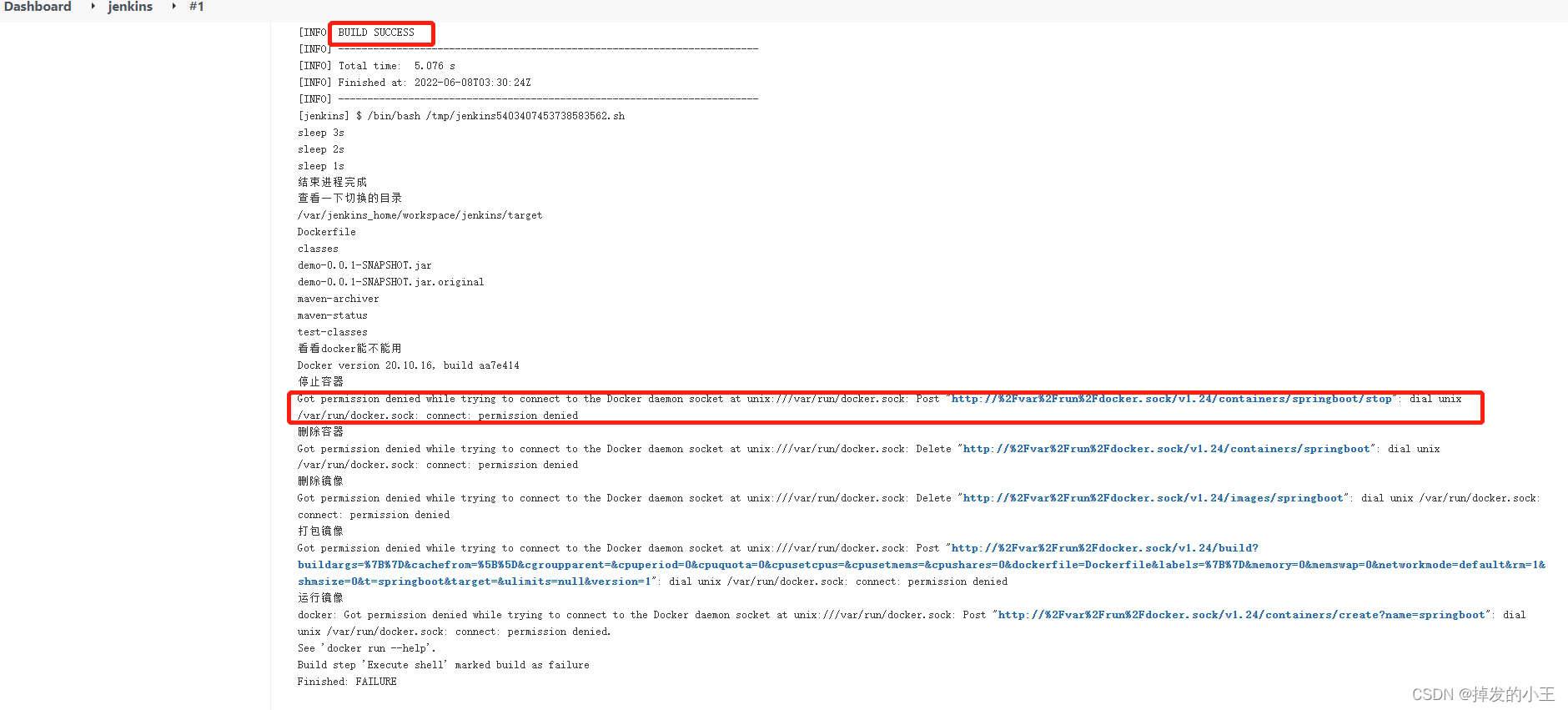Click the '运行镜像' log line
Image resolution: width=1568 pixels, height=710 pixels.
(320, 597)
